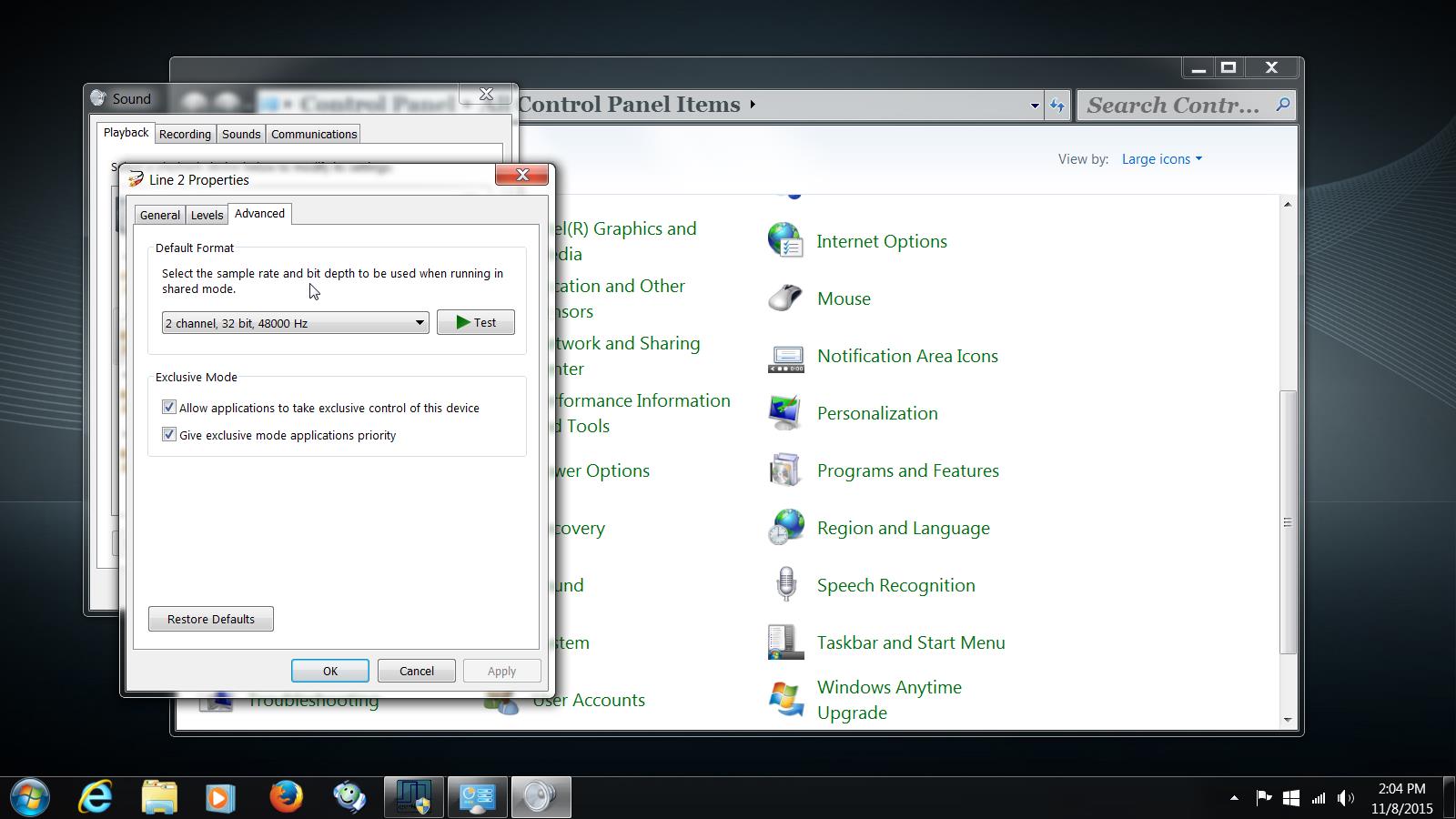Open the Internet Options icon
1456x819 pixels.
tap(785, 241)
